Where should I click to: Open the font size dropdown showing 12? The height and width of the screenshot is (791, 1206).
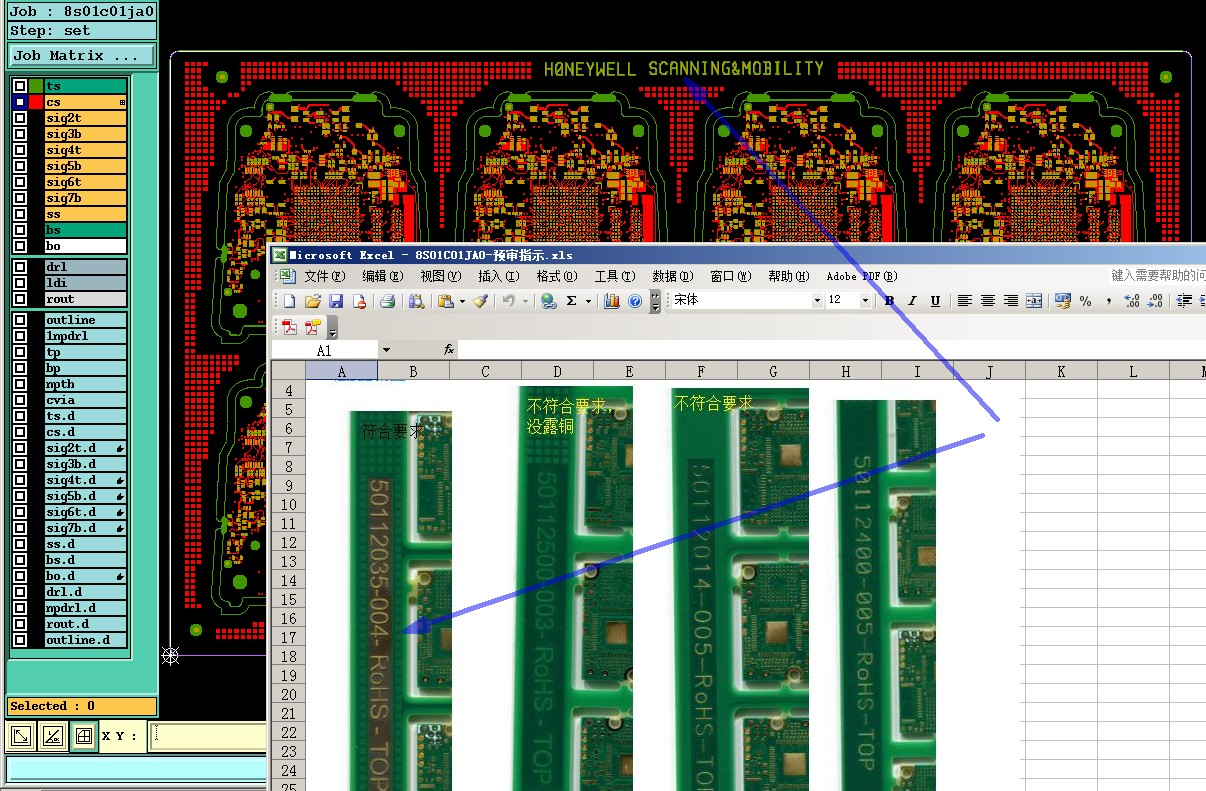[865, 301]
